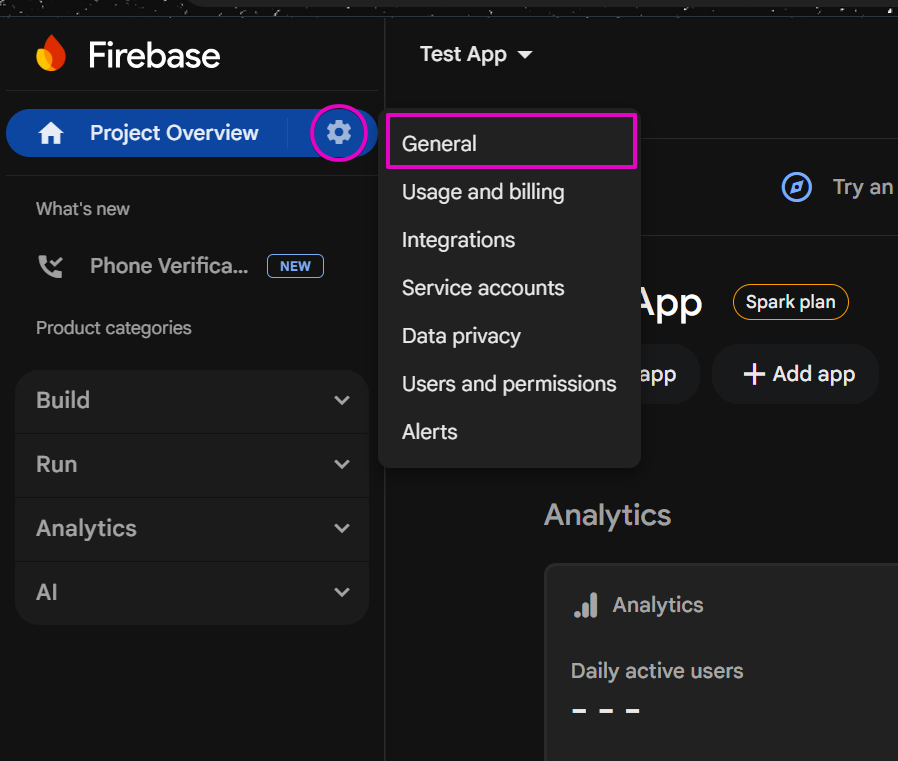This screenshot has height=761, width=898.
Task: Click the compass icon near Try an
Action: [x=796, y=187]
